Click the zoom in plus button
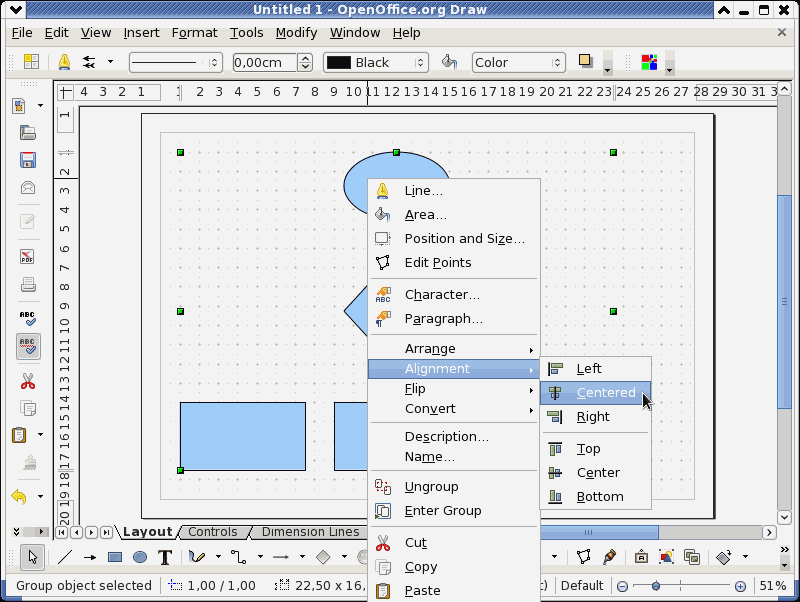The height and width of the screenshot is (602, 800). 740,586
